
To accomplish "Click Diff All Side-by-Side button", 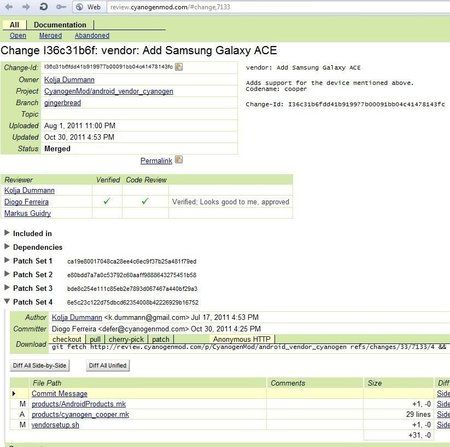I will [40, 365].
